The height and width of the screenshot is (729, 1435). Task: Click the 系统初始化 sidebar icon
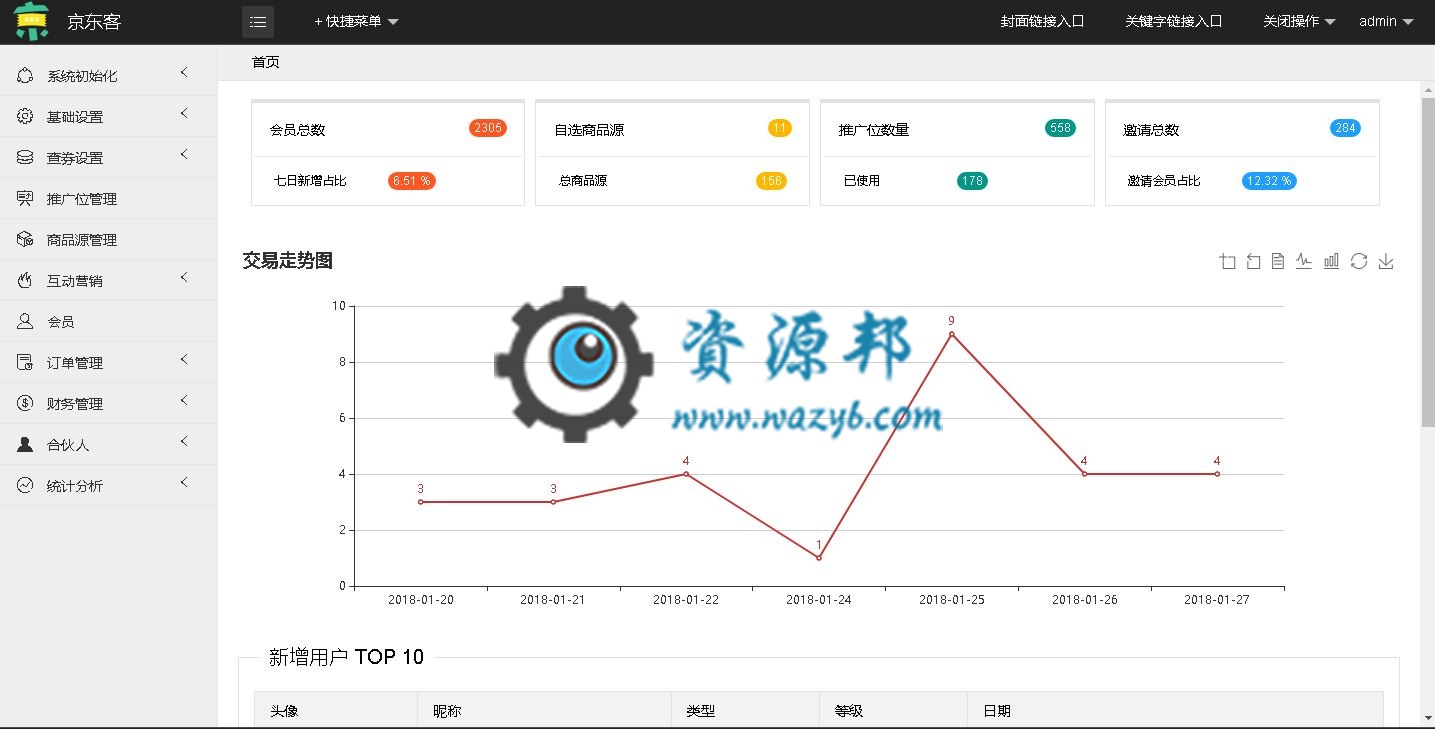[25, 76]
